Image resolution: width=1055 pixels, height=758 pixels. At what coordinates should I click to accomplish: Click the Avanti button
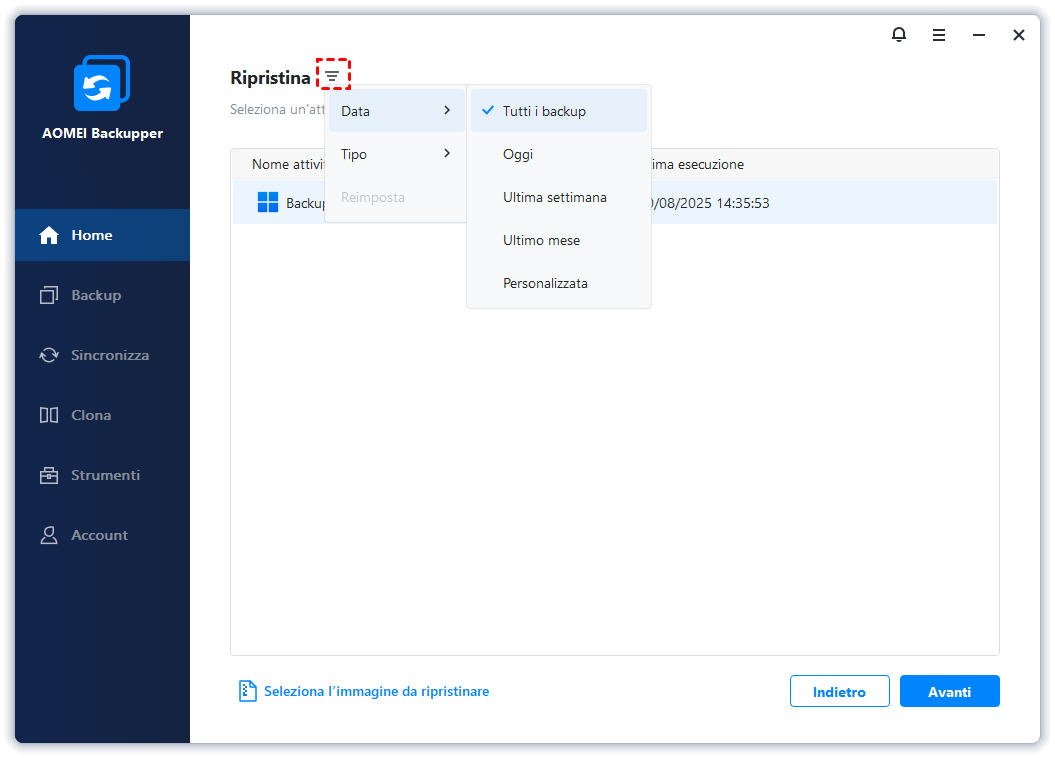(x=949, y=691)
